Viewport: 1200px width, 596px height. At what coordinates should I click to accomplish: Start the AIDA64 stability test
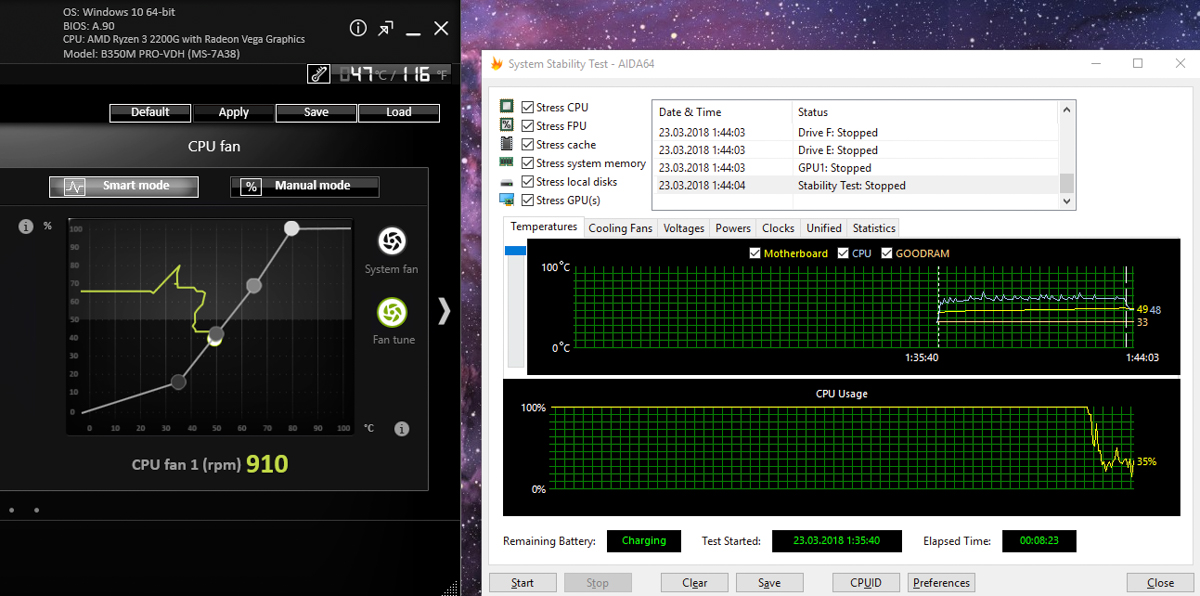tap(522, 582)
